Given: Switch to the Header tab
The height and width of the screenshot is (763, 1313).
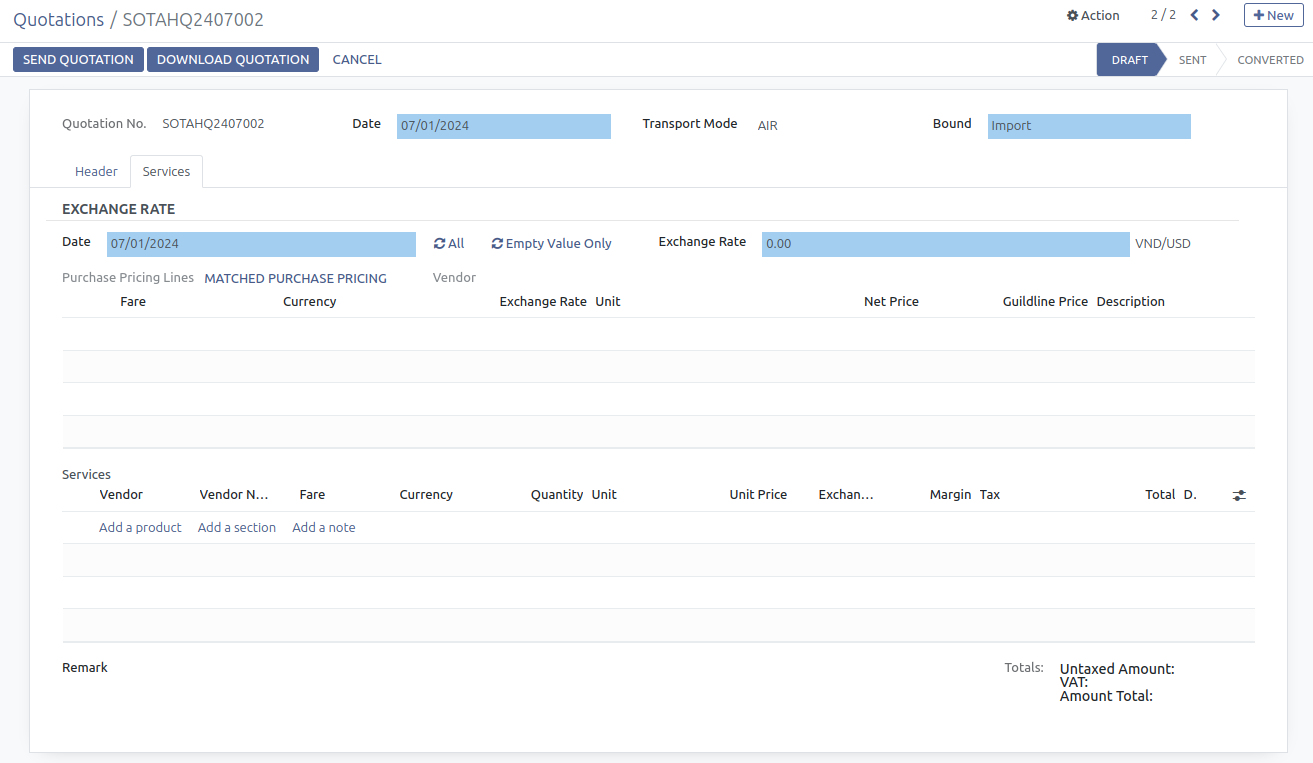Looking at the screenshot, I should (96, 171).
